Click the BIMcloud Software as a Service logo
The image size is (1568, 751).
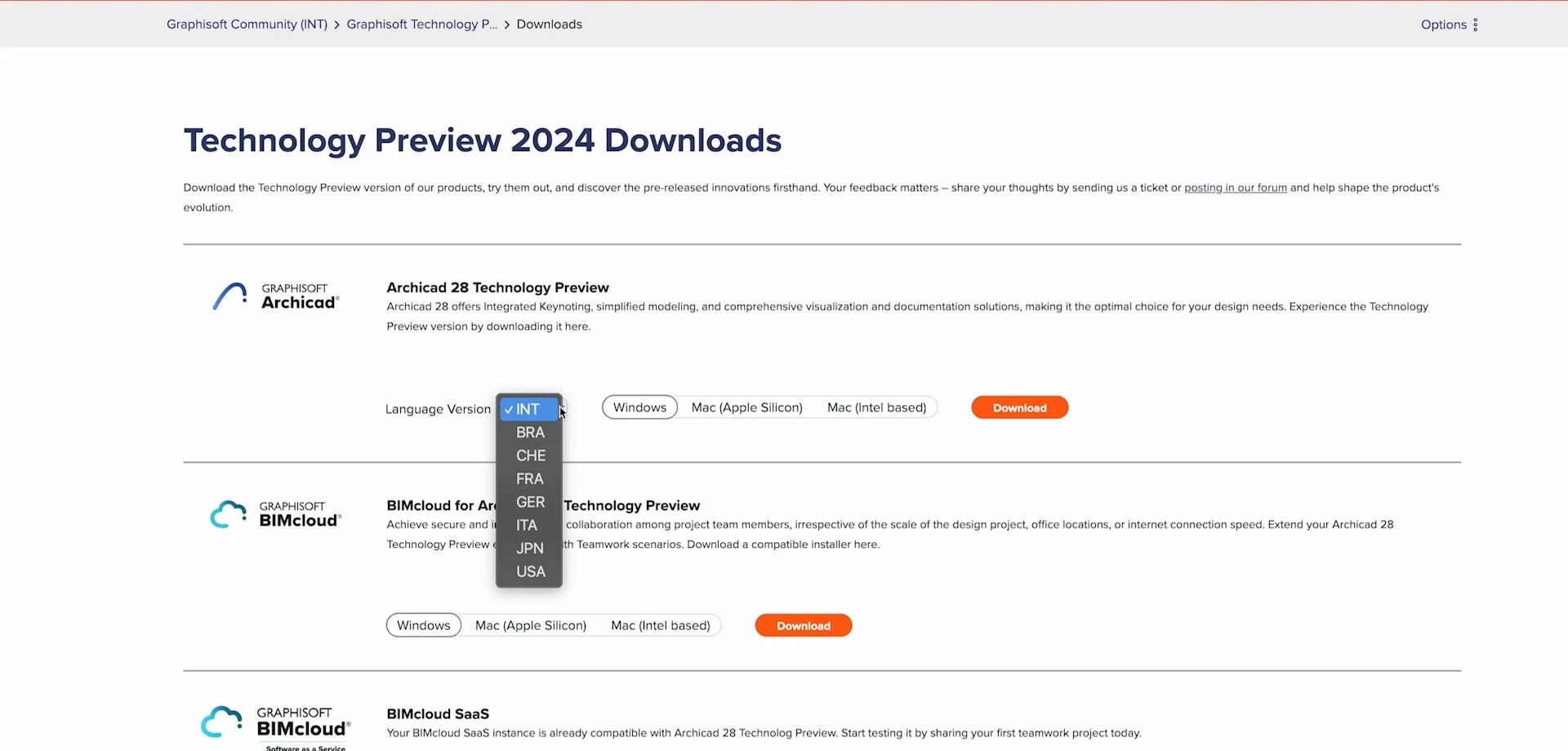(x=276, y=728)
